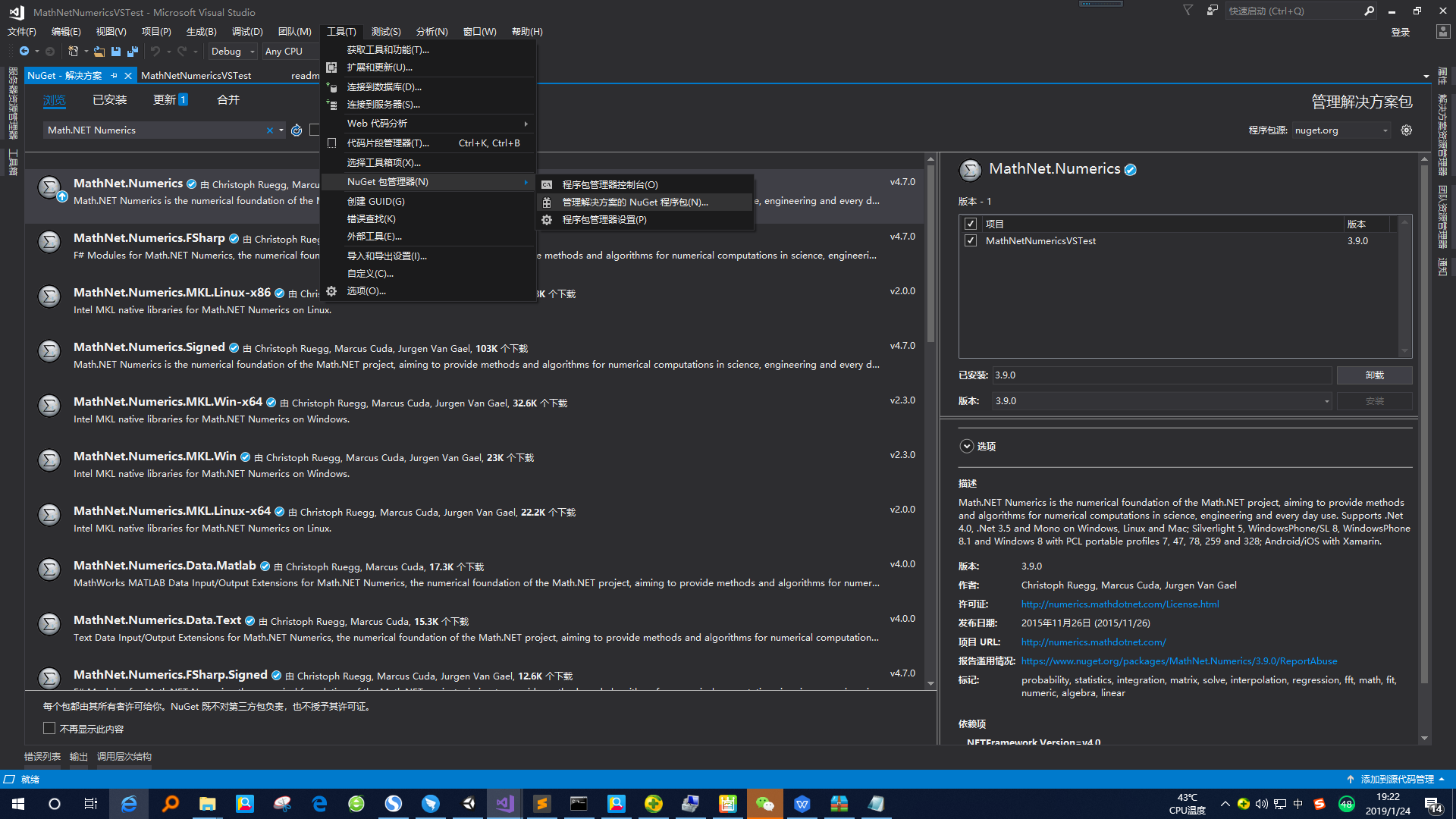The width and height of the screenshot is (1456, 819).
Task: Click the Save icon in the toolbar
Action: coord(115,51)
